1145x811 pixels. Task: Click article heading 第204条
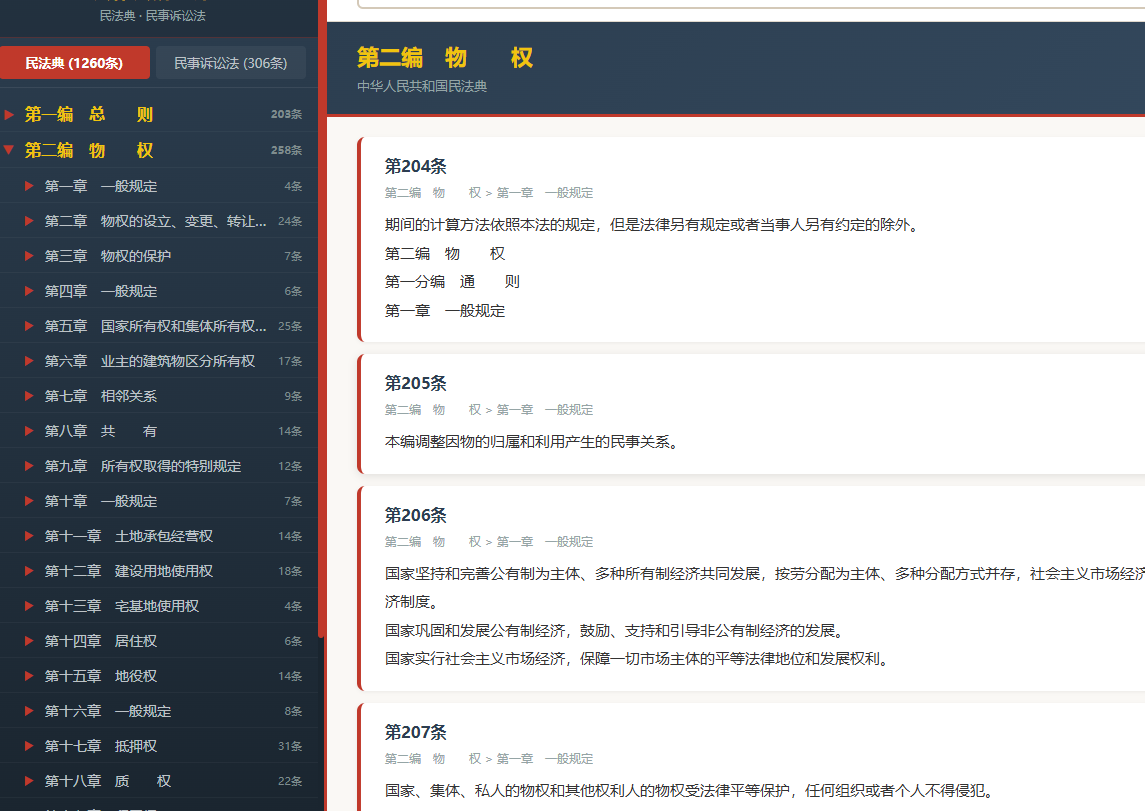pyautogui.click(x=416, y=166)
